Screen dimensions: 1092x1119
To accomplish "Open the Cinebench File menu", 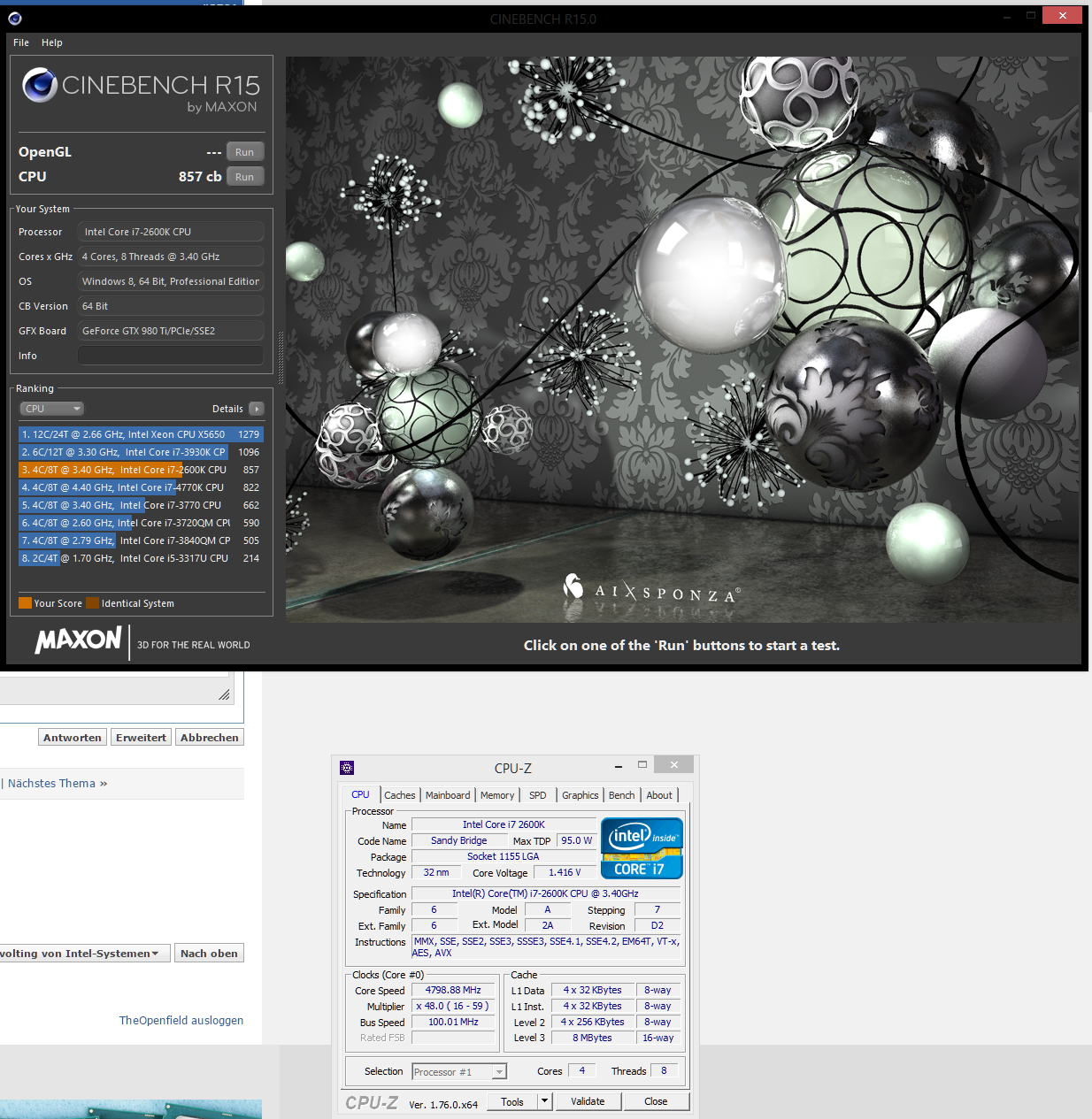I will [21, 42].
